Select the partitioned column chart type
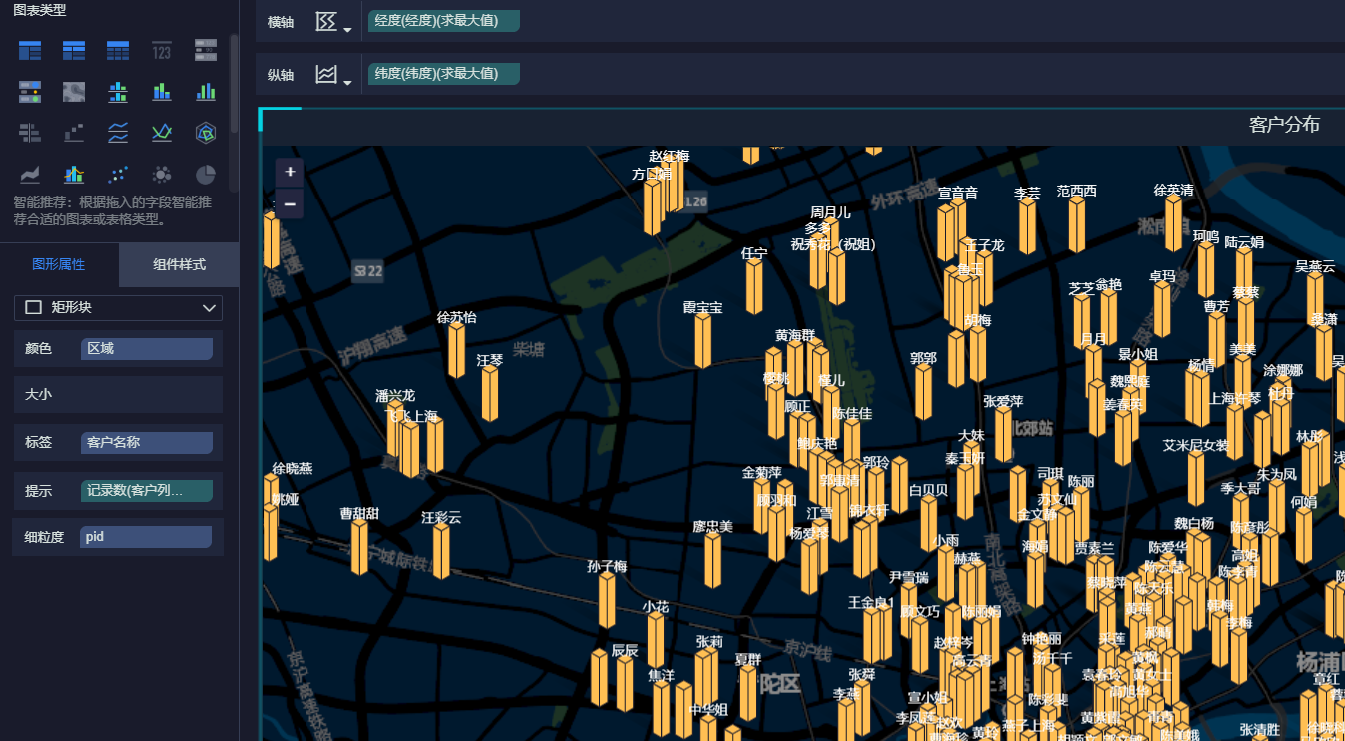 coord(118,92)
